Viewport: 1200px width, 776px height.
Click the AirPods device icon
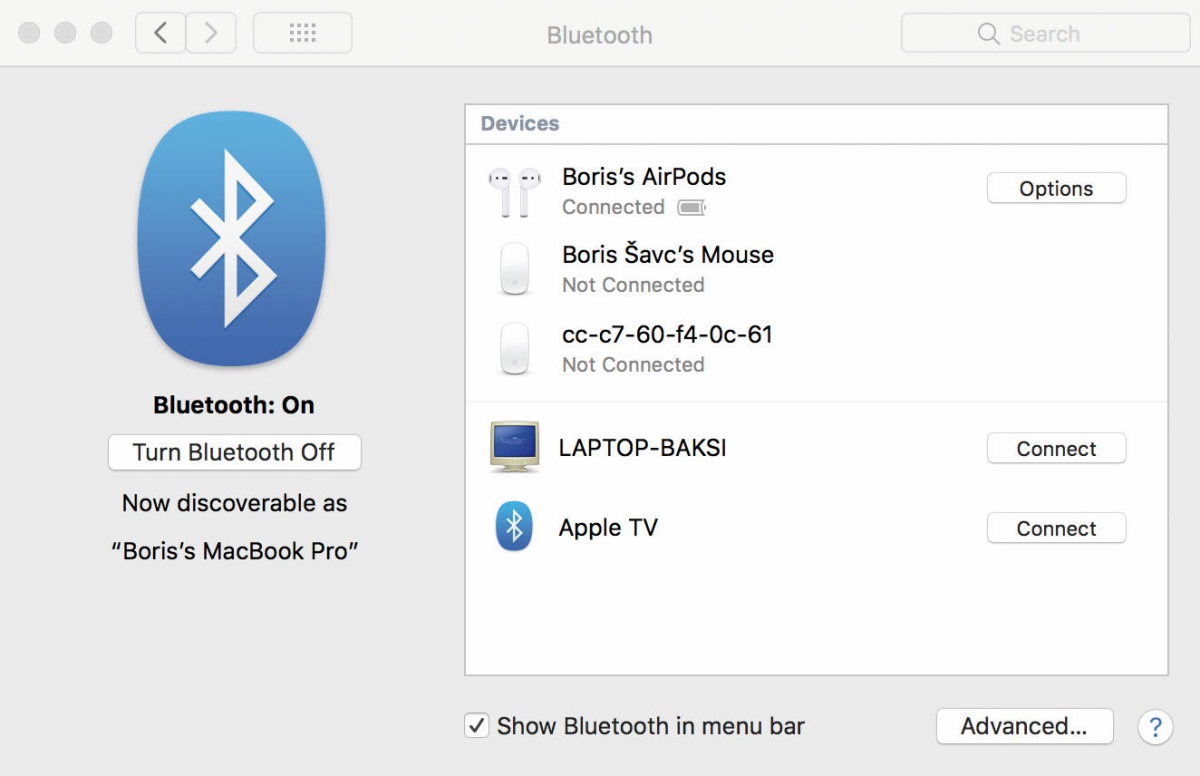point(514,192)
